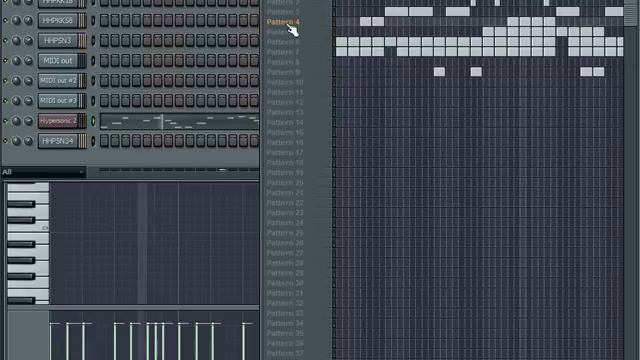
Task: Mute the MIDI out #3 channel LED
Action: pyautogui.click(x=5, y=100)
